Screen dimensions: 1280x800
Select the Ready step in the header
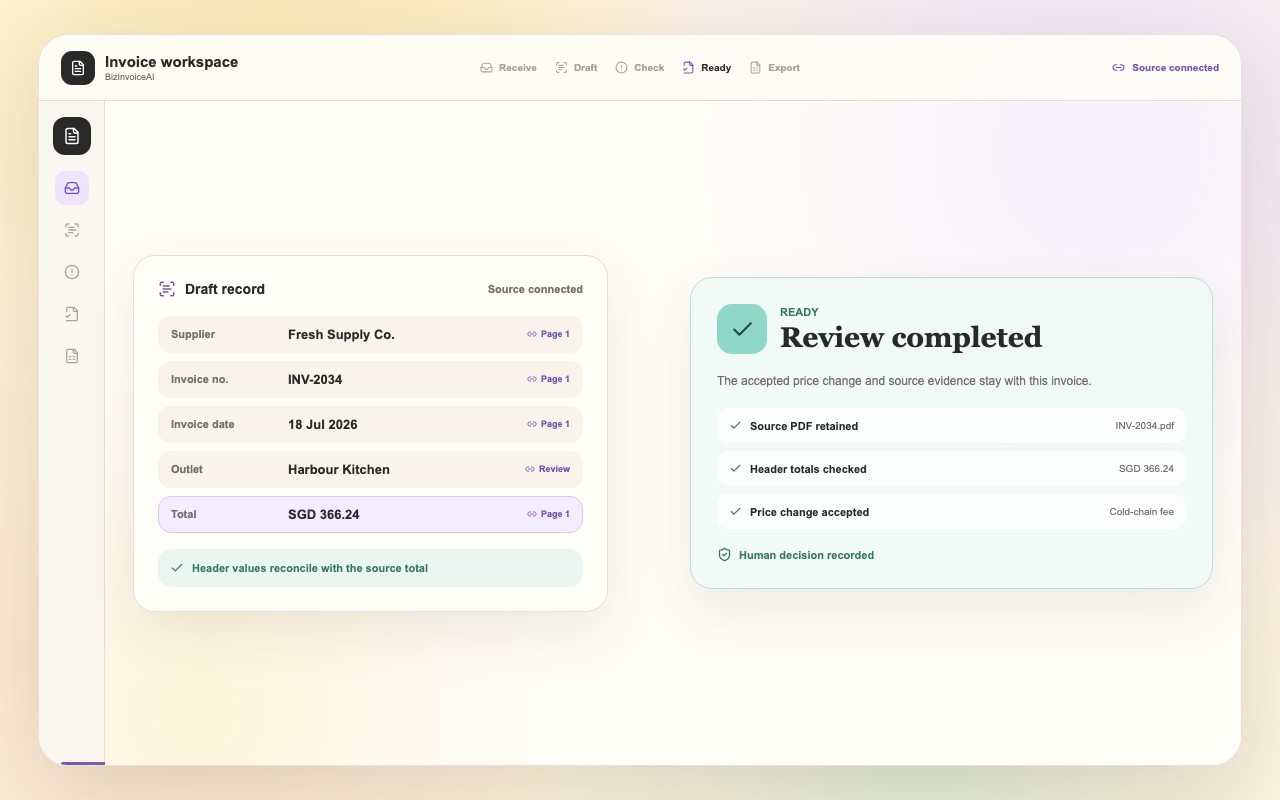tap(707, 68)
